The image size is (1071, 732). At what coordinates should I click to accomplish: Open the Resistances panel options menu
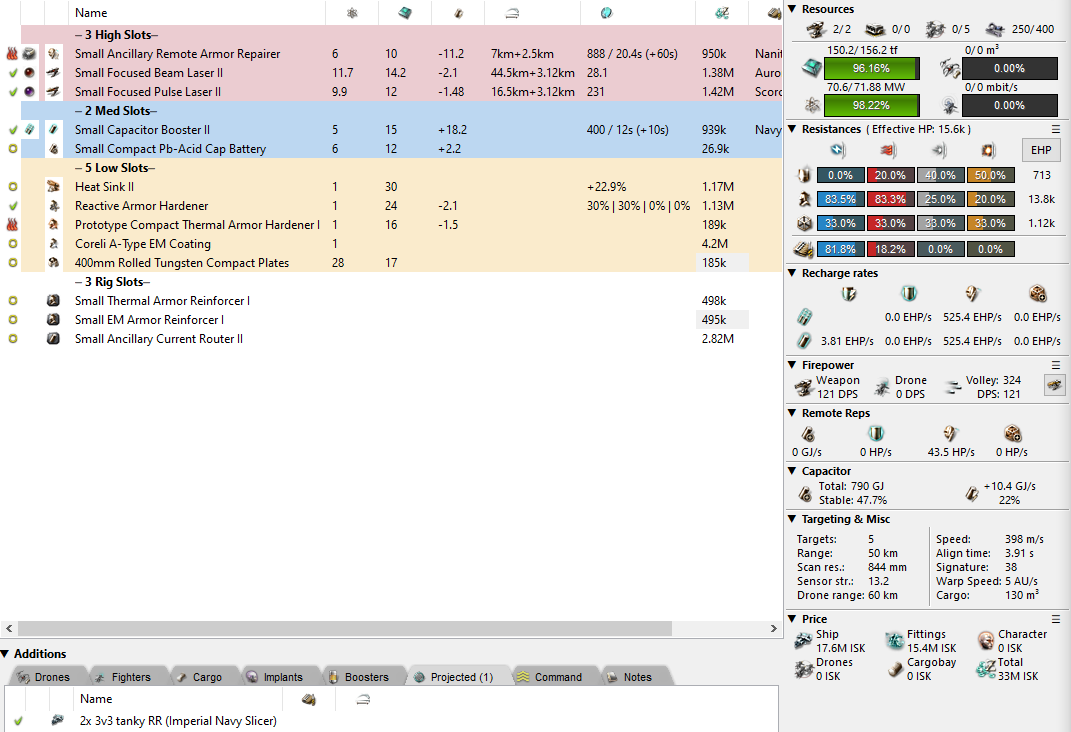tap(1055, 130)
